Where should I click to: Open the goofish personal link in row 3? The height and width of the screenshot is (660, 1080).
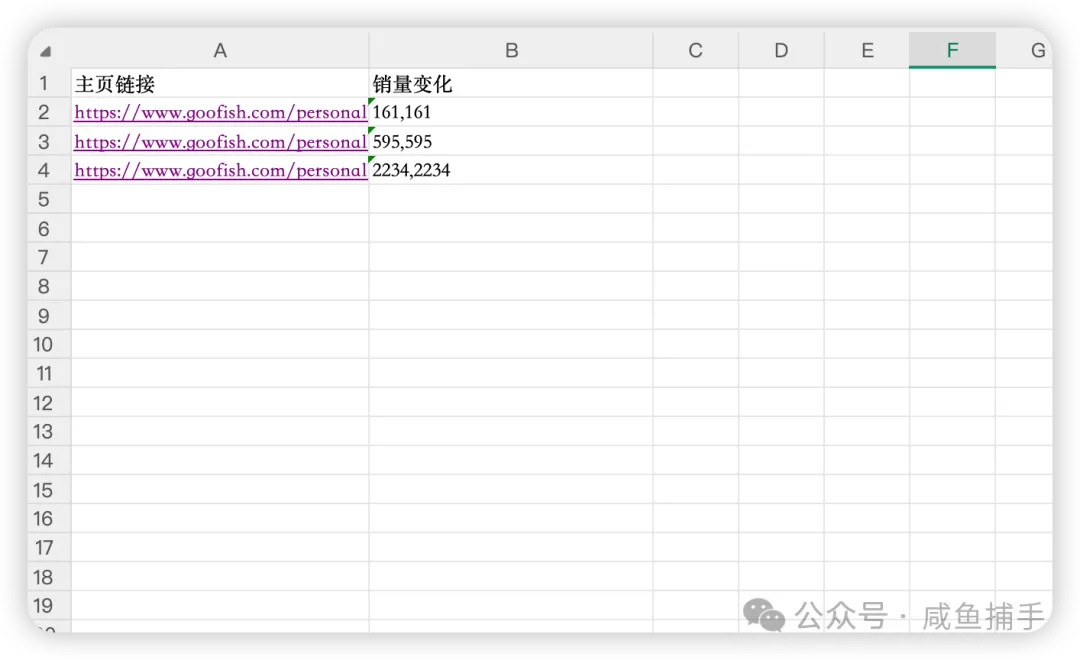220,142
